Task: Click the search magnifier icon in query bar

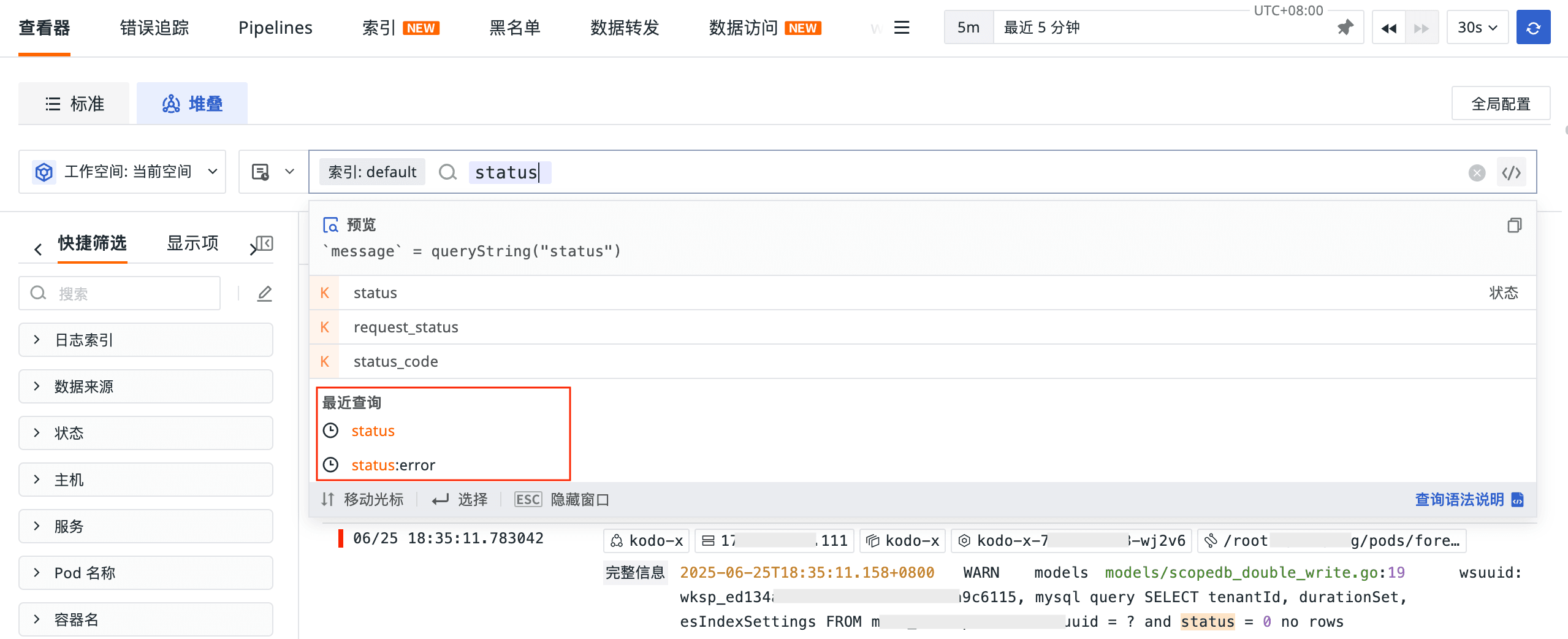Action: [447, 172]
